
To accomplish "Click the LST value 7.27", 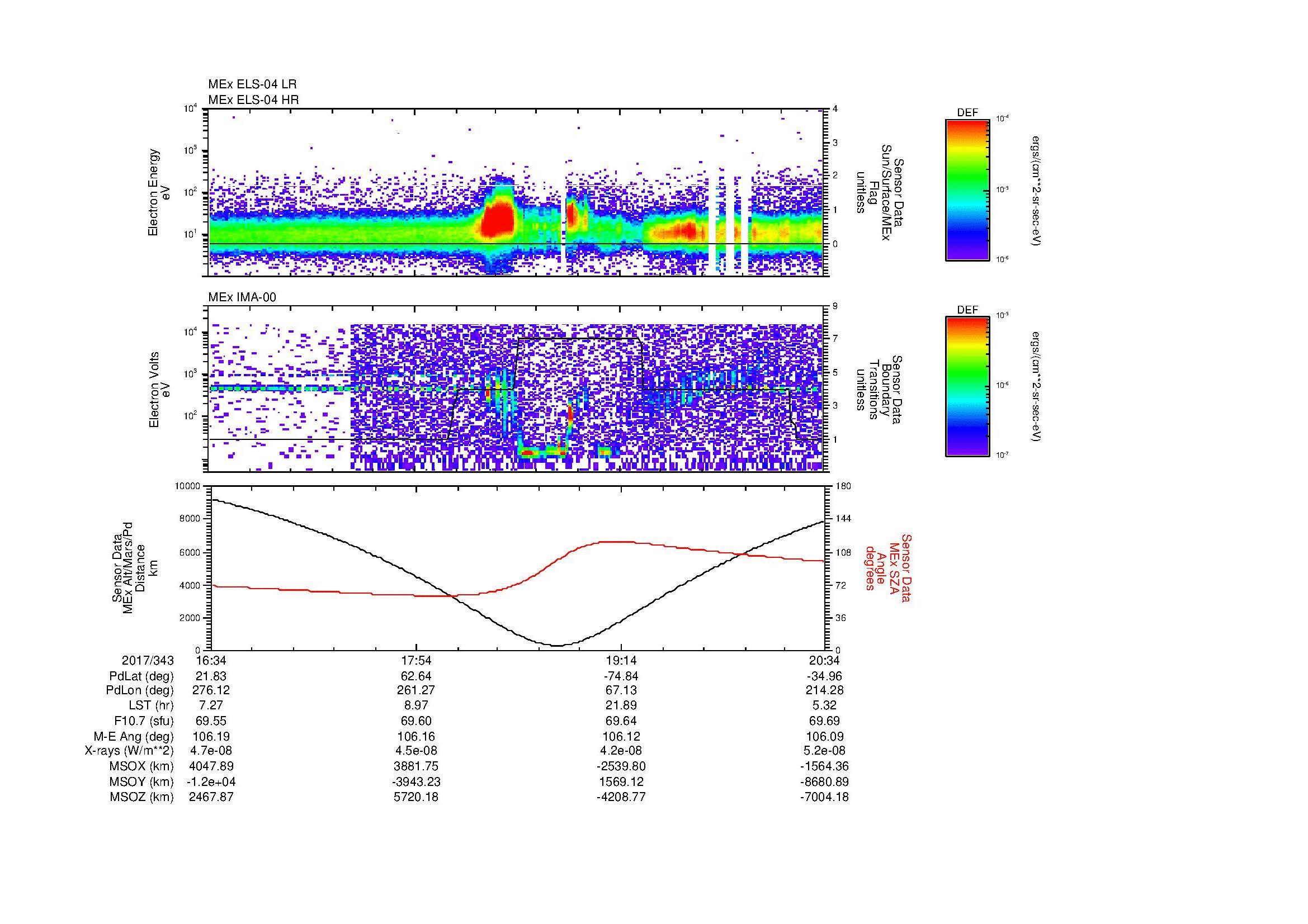I will (211, 705).
